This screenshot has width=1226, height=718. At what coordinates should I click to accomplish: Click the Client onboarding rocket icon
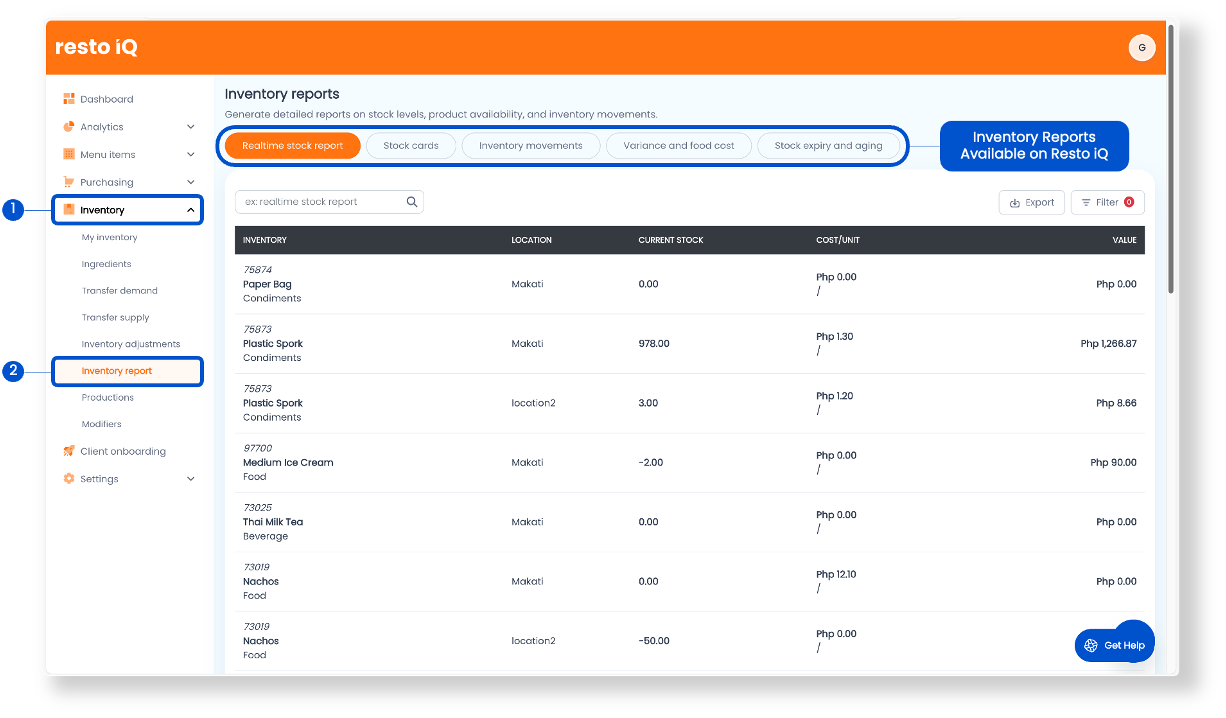tap(69, 451)
